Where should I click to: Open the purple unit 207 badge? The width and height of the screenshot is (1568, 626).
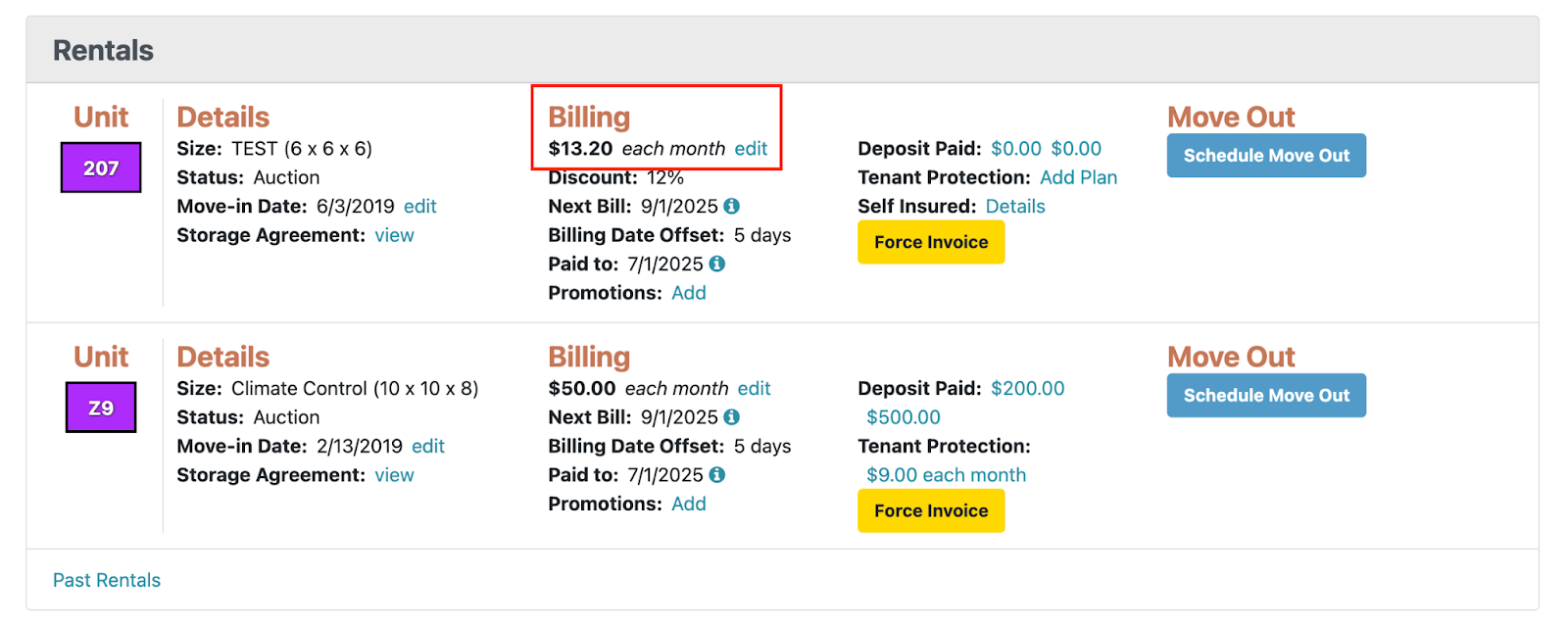101,168
